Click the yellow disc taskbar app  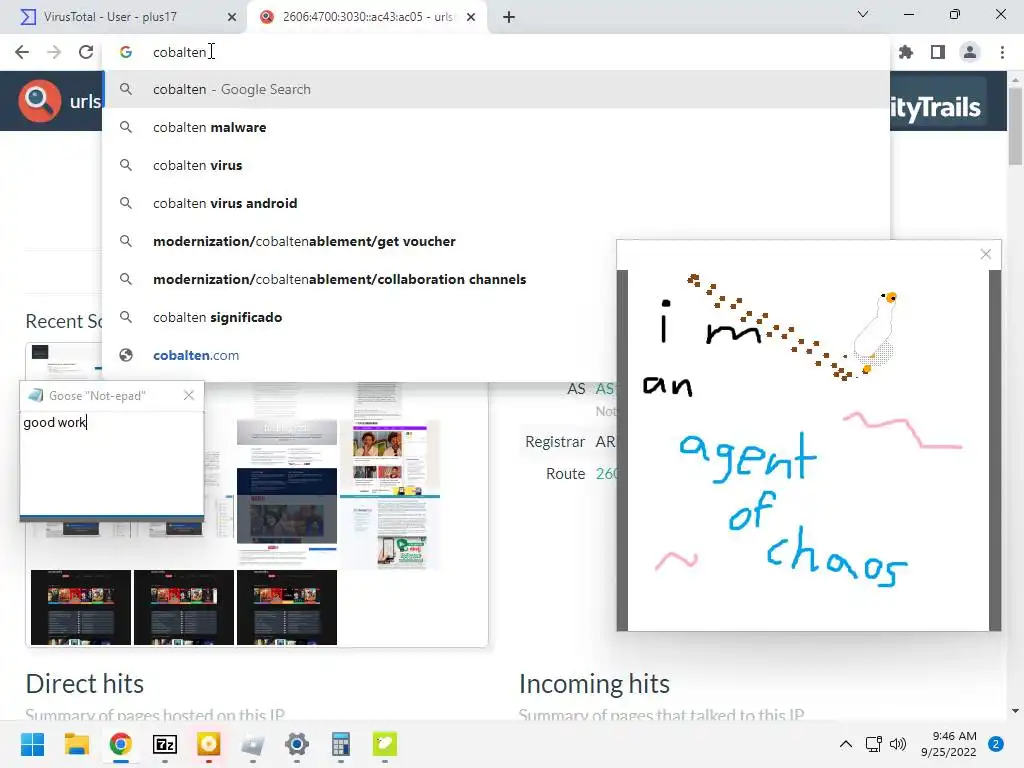[x=208, y=744]
